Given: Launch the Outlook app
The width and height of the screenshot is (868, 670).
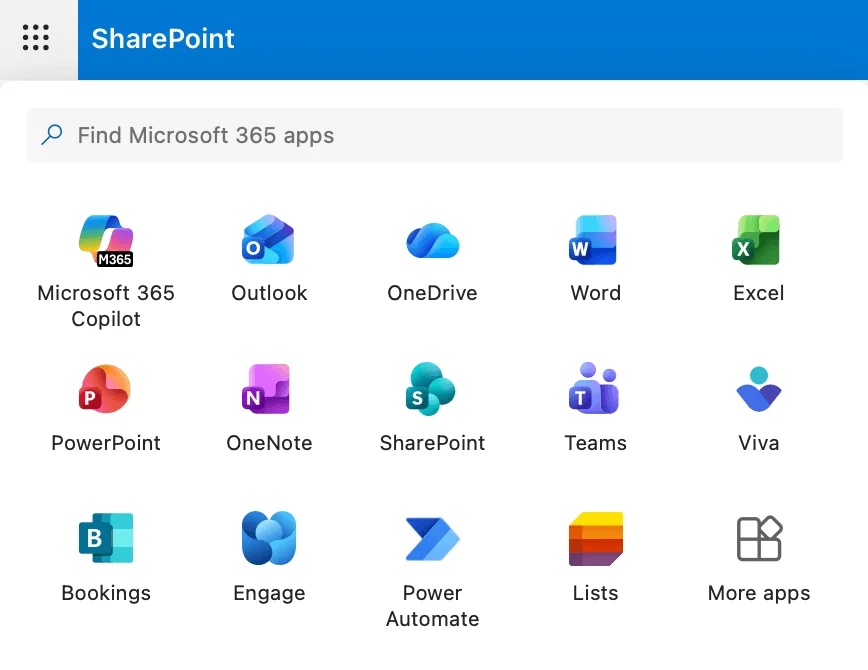Looking at the screenshot, I should click(x=269, y=259).
